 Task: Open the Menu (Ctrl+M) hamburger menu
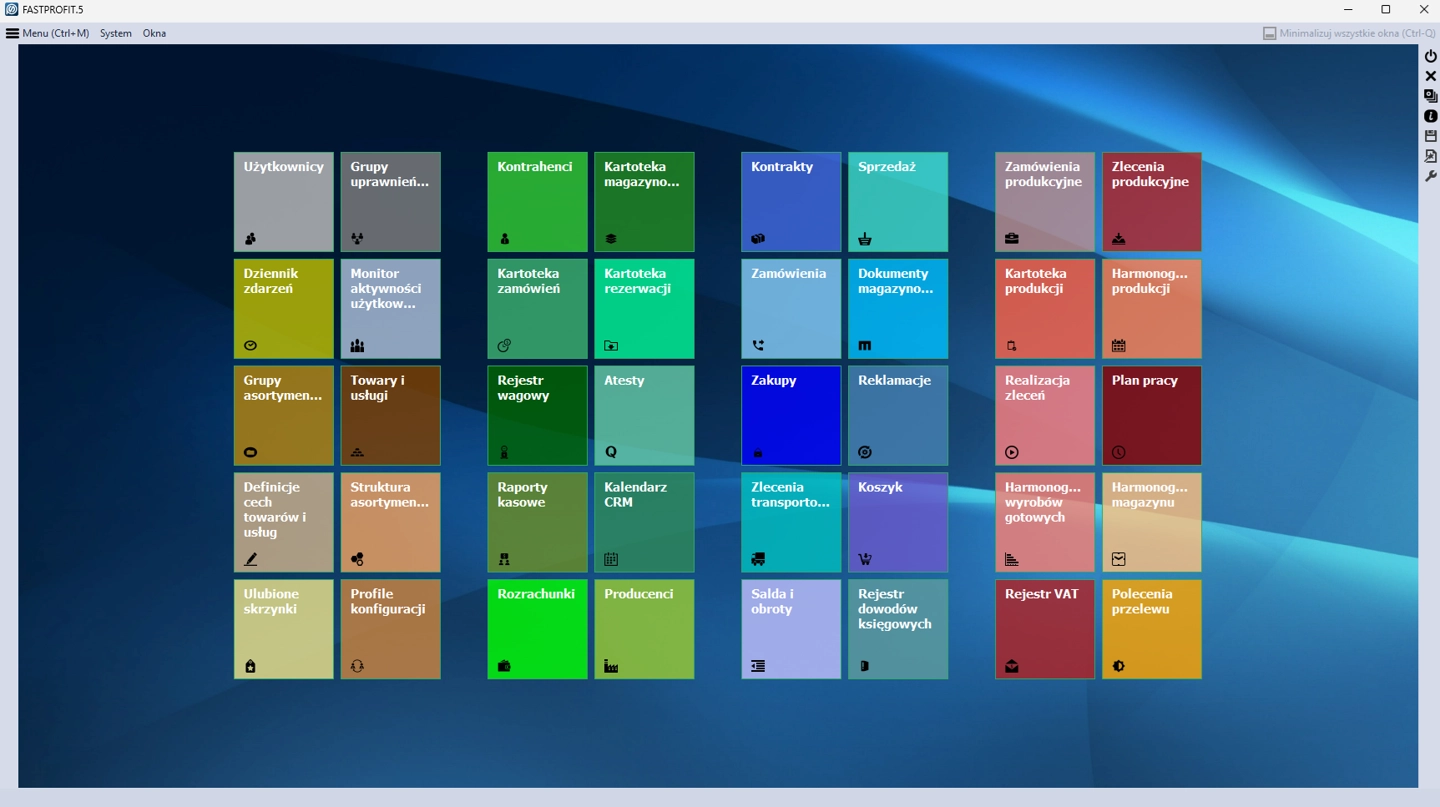[47, 33]
